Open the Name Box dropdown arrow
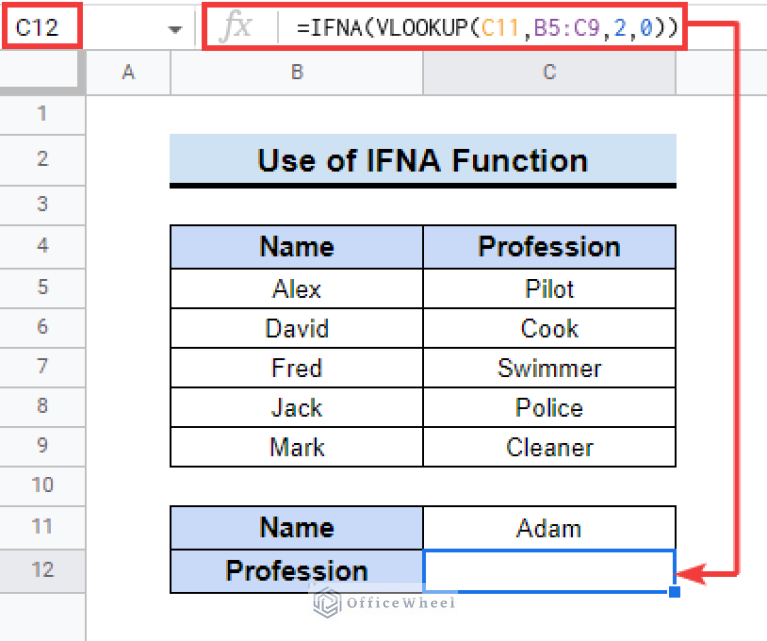The height and width of the screenshot is (641, 767). (175, 29)
